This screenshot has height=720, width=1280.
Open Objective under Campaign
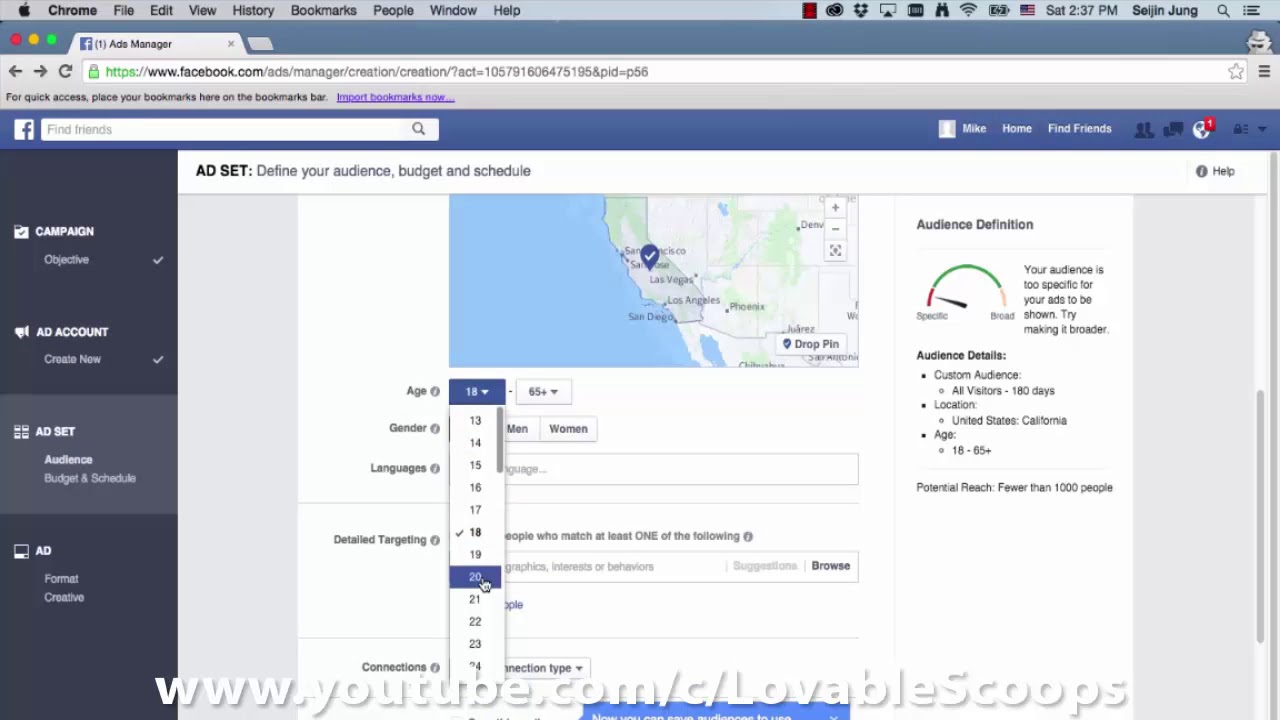click(x=66, y=260)
